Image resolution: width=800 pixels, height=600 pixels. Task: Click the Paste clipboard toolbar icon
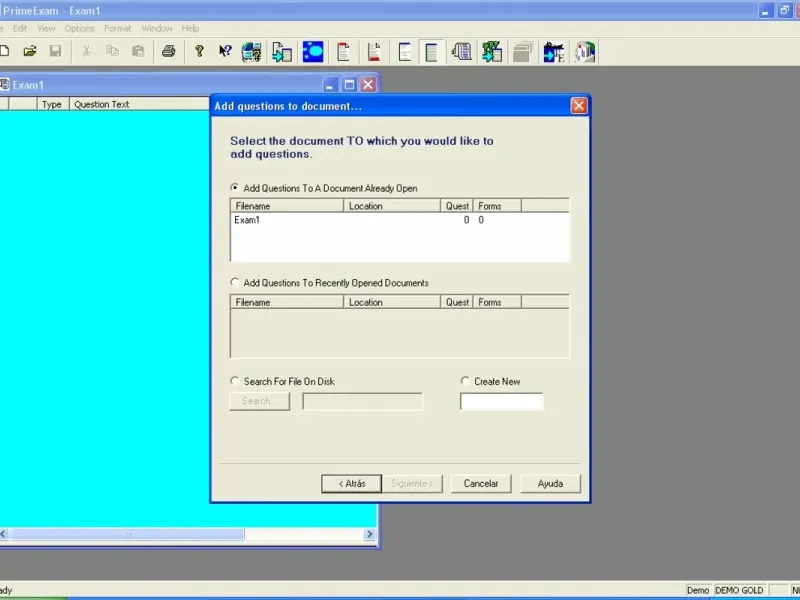coord(138,51)
